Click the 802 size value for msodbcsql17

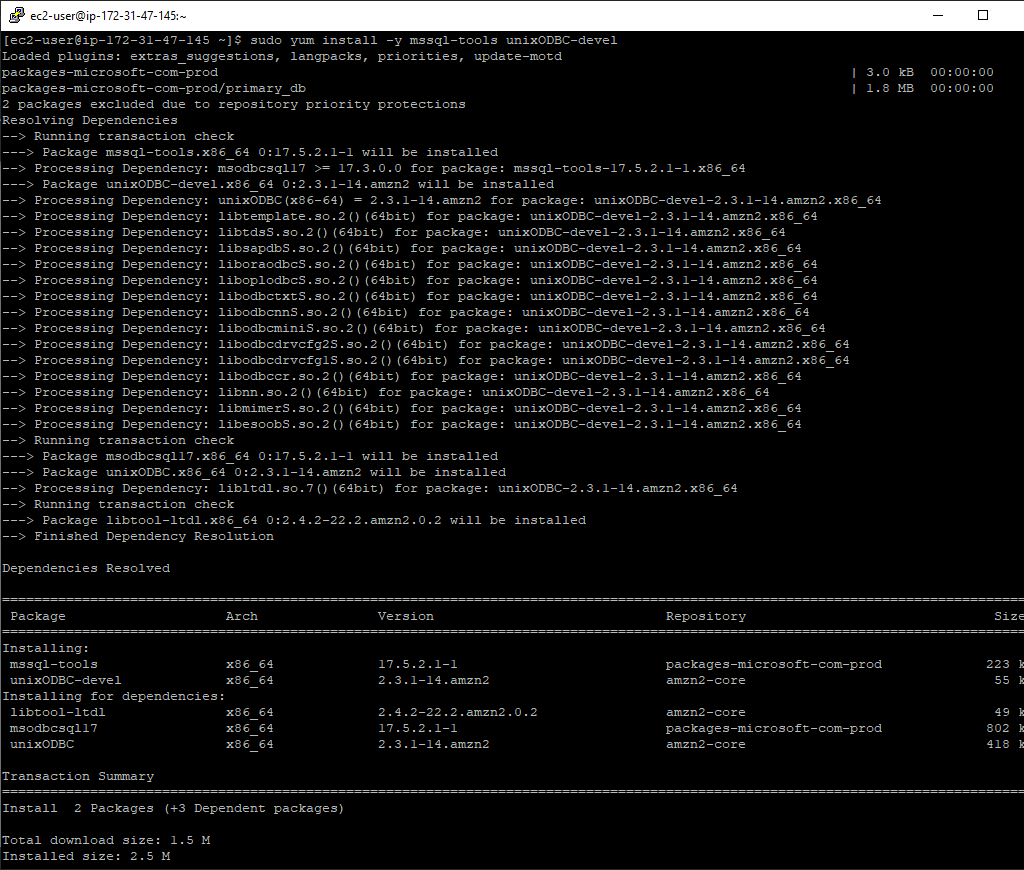pyautogui.click(x=998, y=728)
